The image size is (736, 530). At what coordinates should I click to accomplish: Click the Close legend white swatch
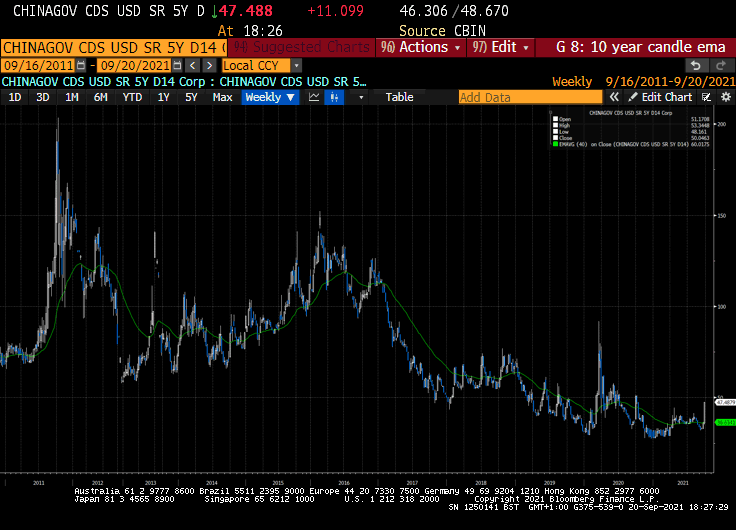[555, 138]
